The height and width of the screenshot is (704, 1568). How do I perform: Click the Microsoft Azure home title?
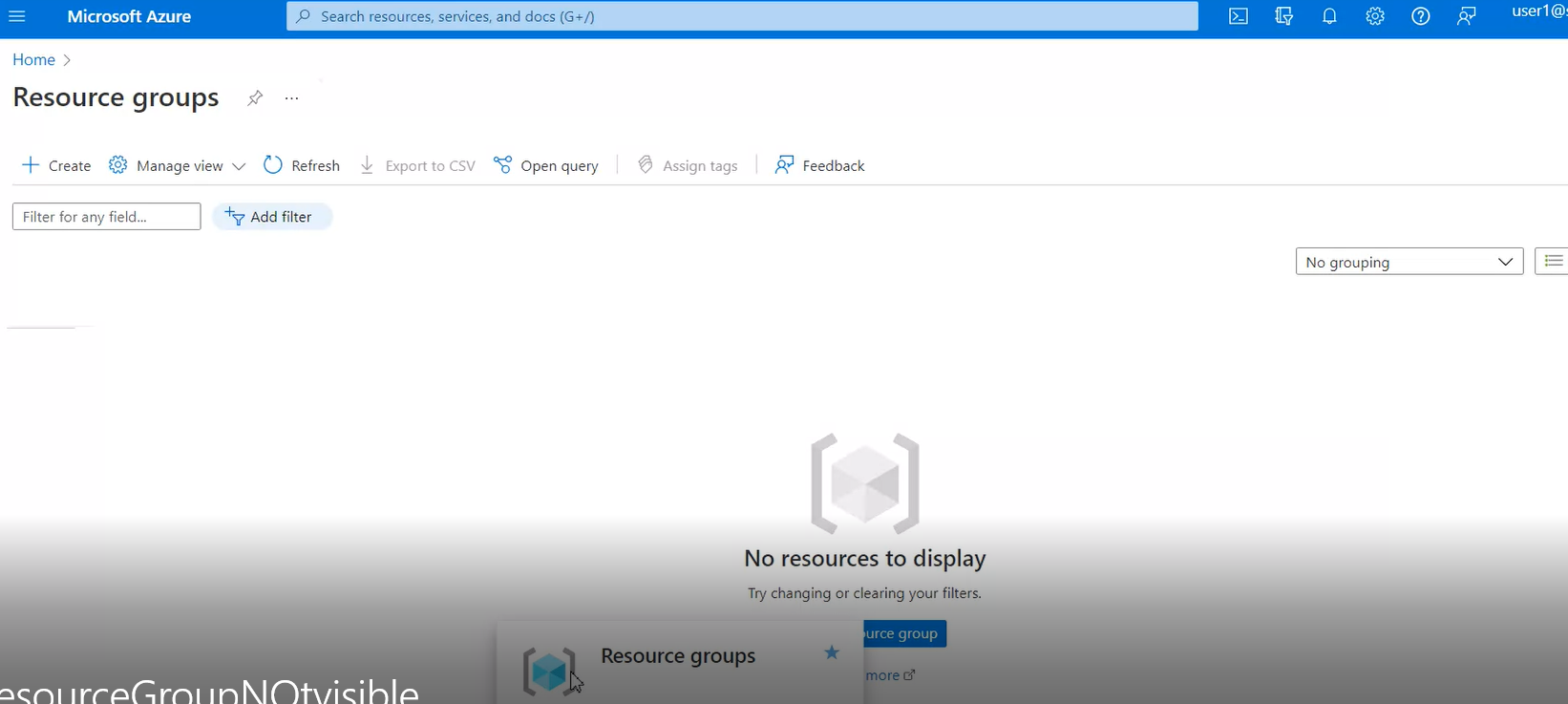point(129,16)
